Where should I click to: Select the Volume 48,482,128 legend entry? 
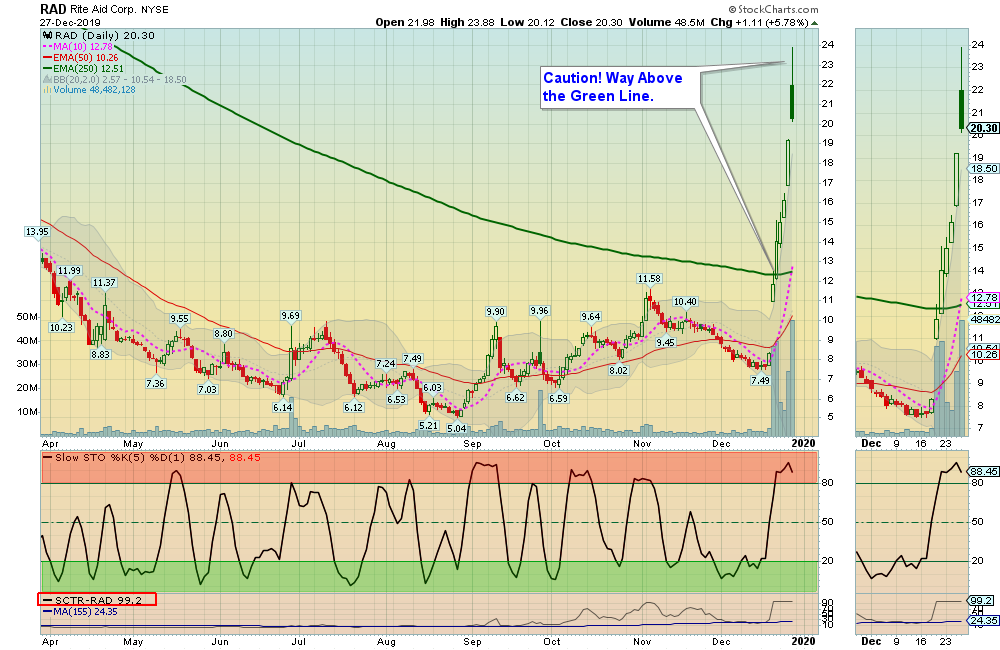(89, 90)
